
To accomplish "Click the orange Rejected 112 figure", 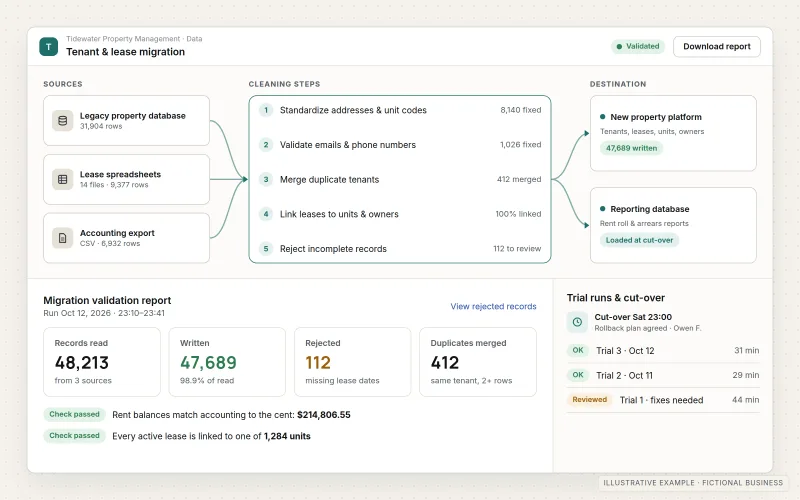I will (x=318, y=363).
